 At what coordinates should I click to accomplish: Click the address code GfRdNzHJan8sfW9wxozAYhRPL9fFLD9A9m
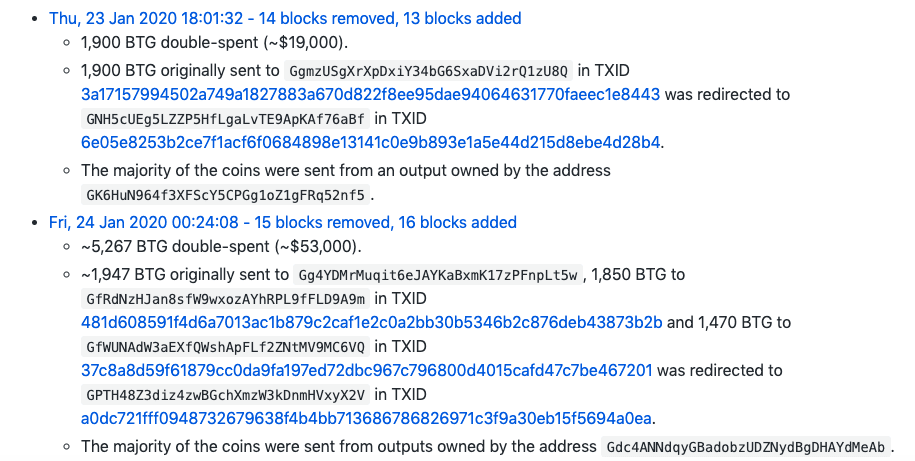click(226, 299)
